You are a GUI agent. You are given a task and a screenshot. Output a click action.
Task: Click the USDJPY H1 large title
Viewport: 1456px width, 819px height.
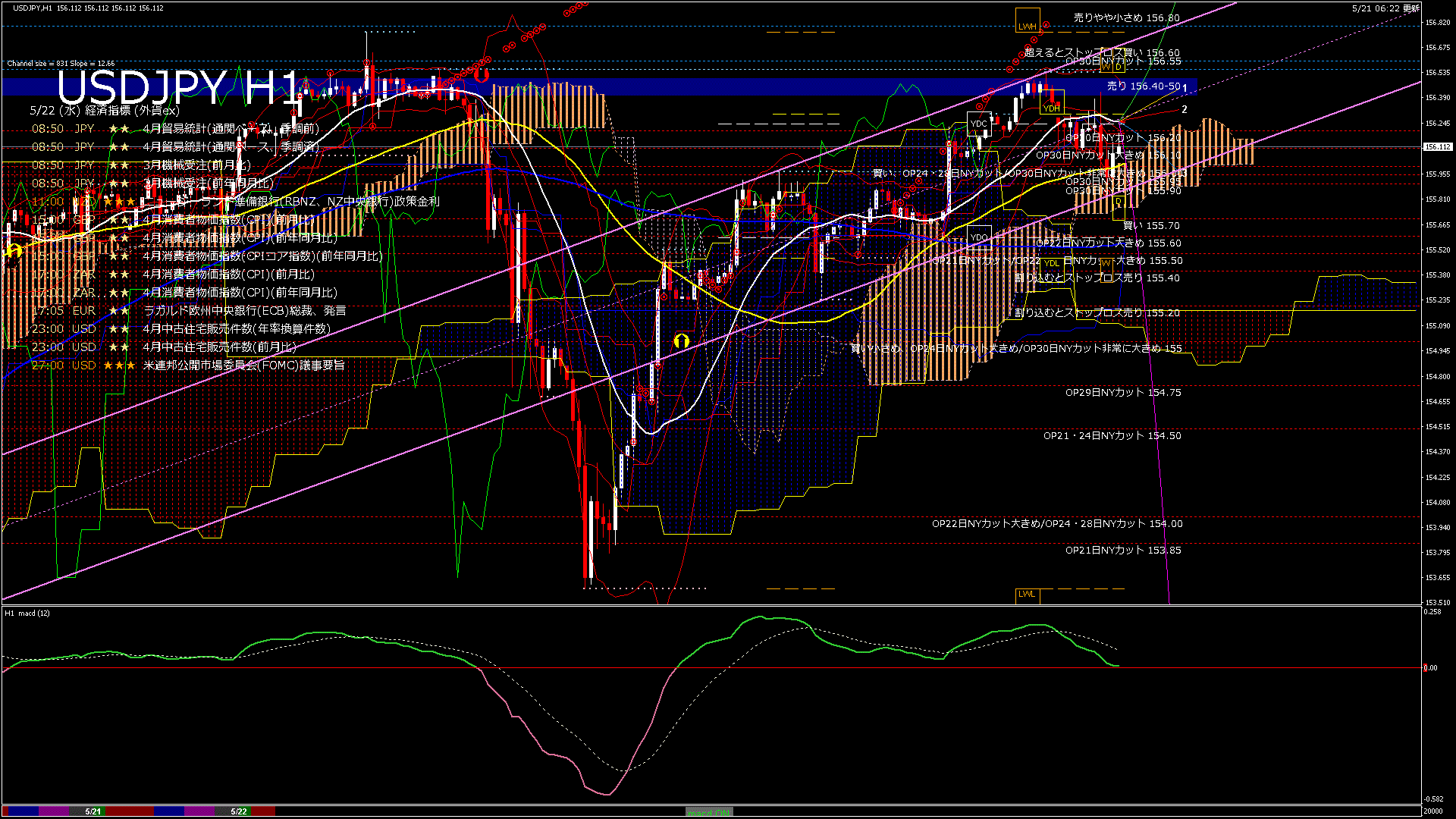pyautogui.click(x=180, y=88)
